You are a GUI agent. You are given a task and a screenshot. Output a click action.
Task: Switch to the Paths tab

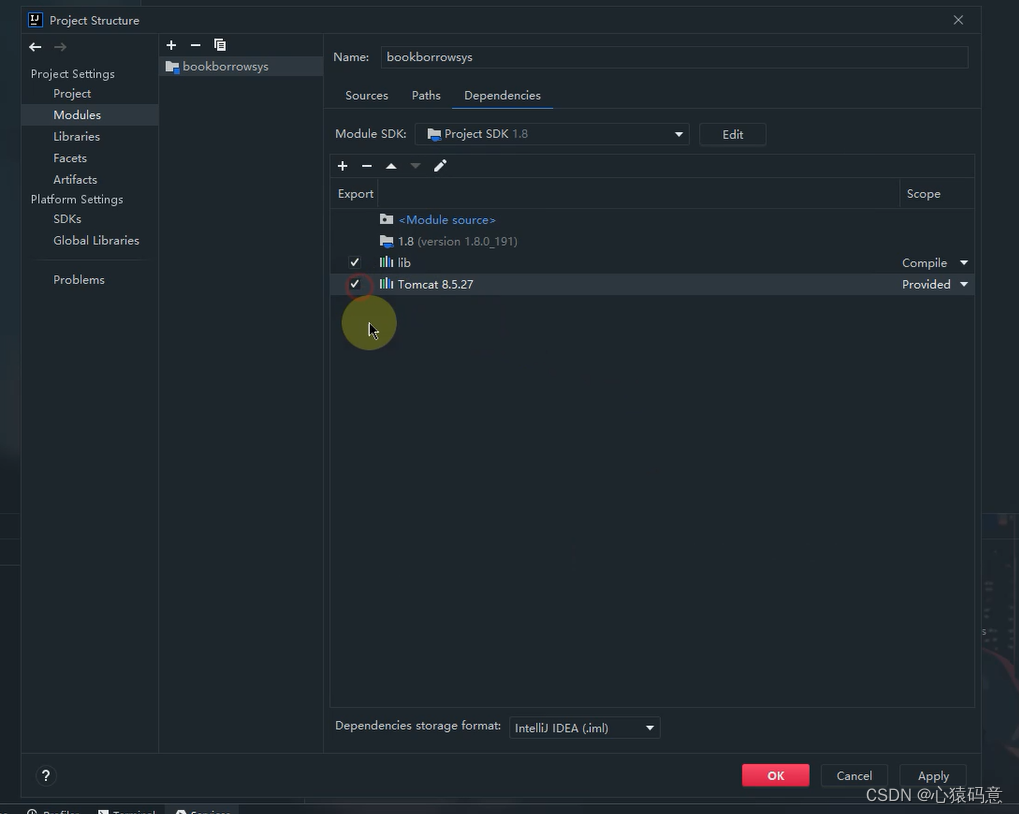tap(426, 95)
